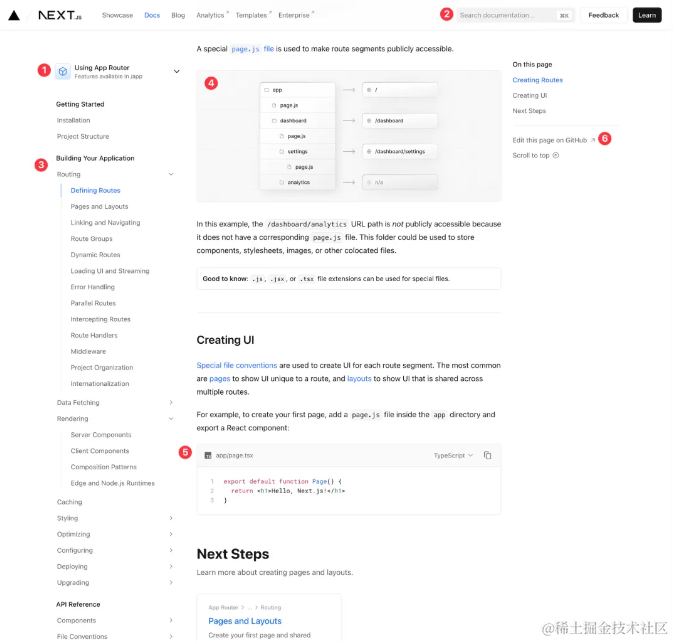
Task: Follow the Special file conventions link
Action: tap(237, 365)
